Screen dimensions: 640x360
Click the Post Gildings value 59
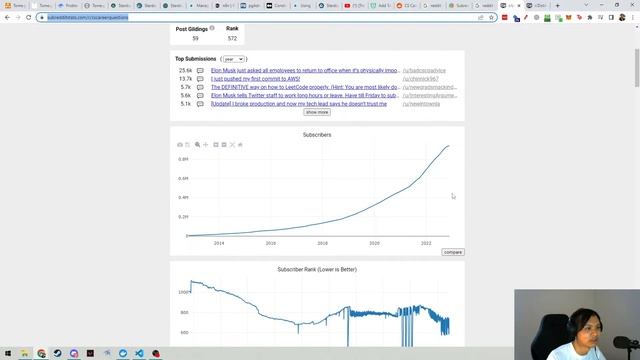pos(196,38)
